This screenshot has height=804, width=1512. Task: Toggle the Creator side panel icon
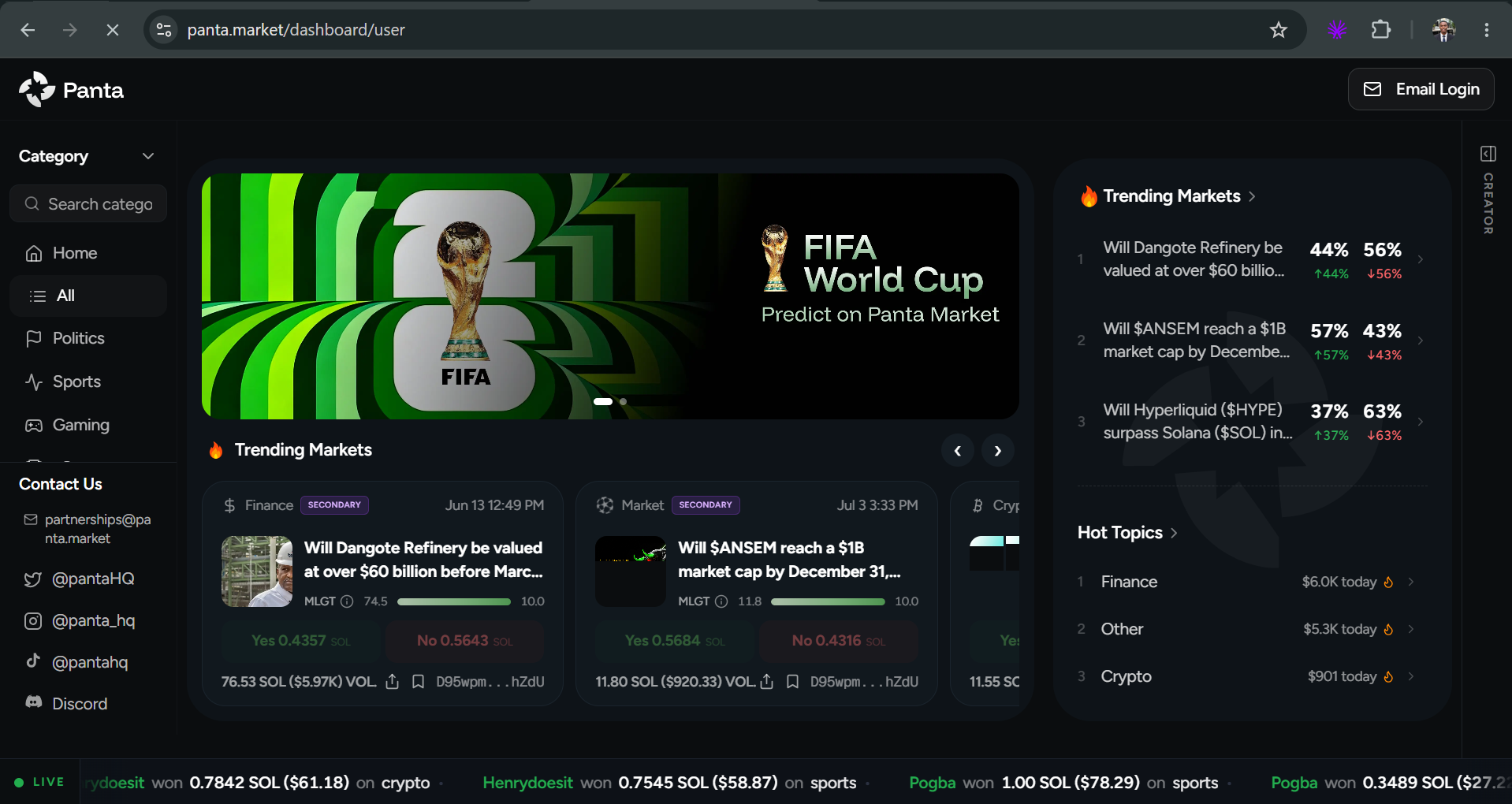(x=1488, y=154)
